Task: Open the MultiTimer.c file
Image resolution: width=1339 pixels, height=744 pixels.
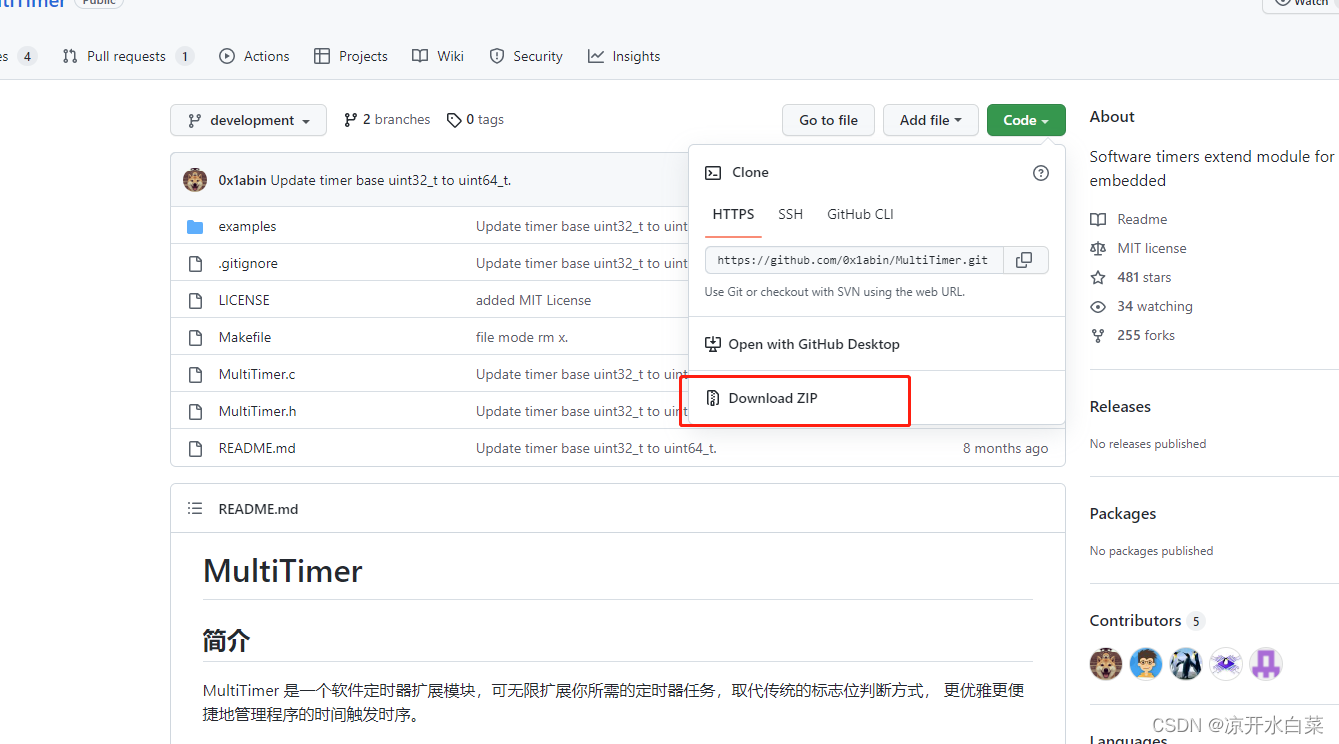Action: coord(257,374)
